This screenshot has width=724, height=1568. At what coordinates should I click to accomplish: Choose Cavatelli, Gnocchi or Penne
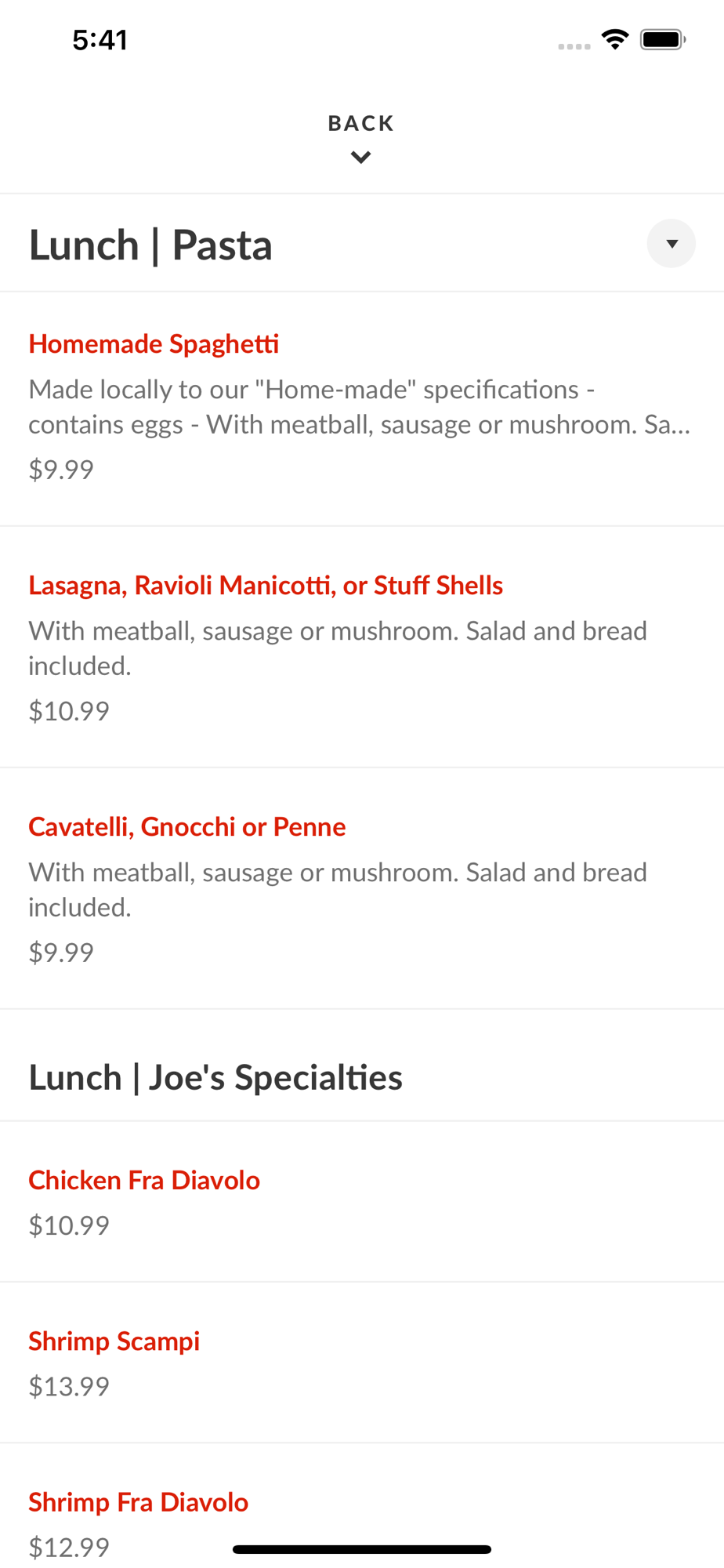pyautogui.click(x=187, y=827)
